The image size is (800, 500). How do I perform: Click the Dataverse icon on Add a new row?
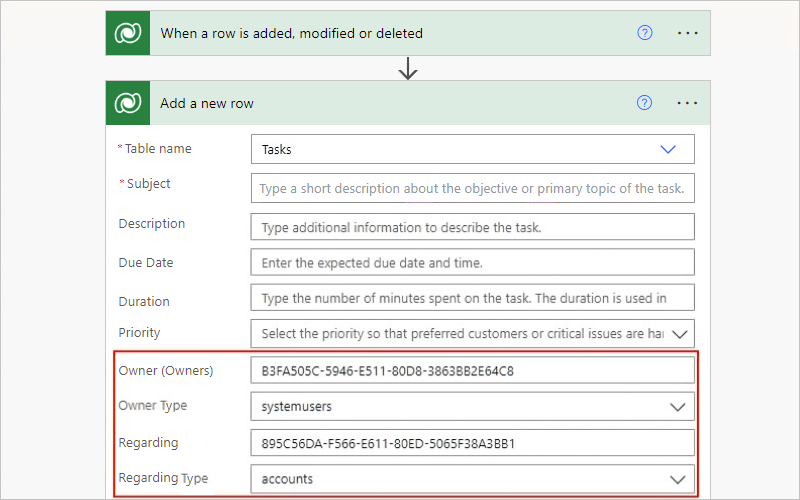tap(128, 103)
